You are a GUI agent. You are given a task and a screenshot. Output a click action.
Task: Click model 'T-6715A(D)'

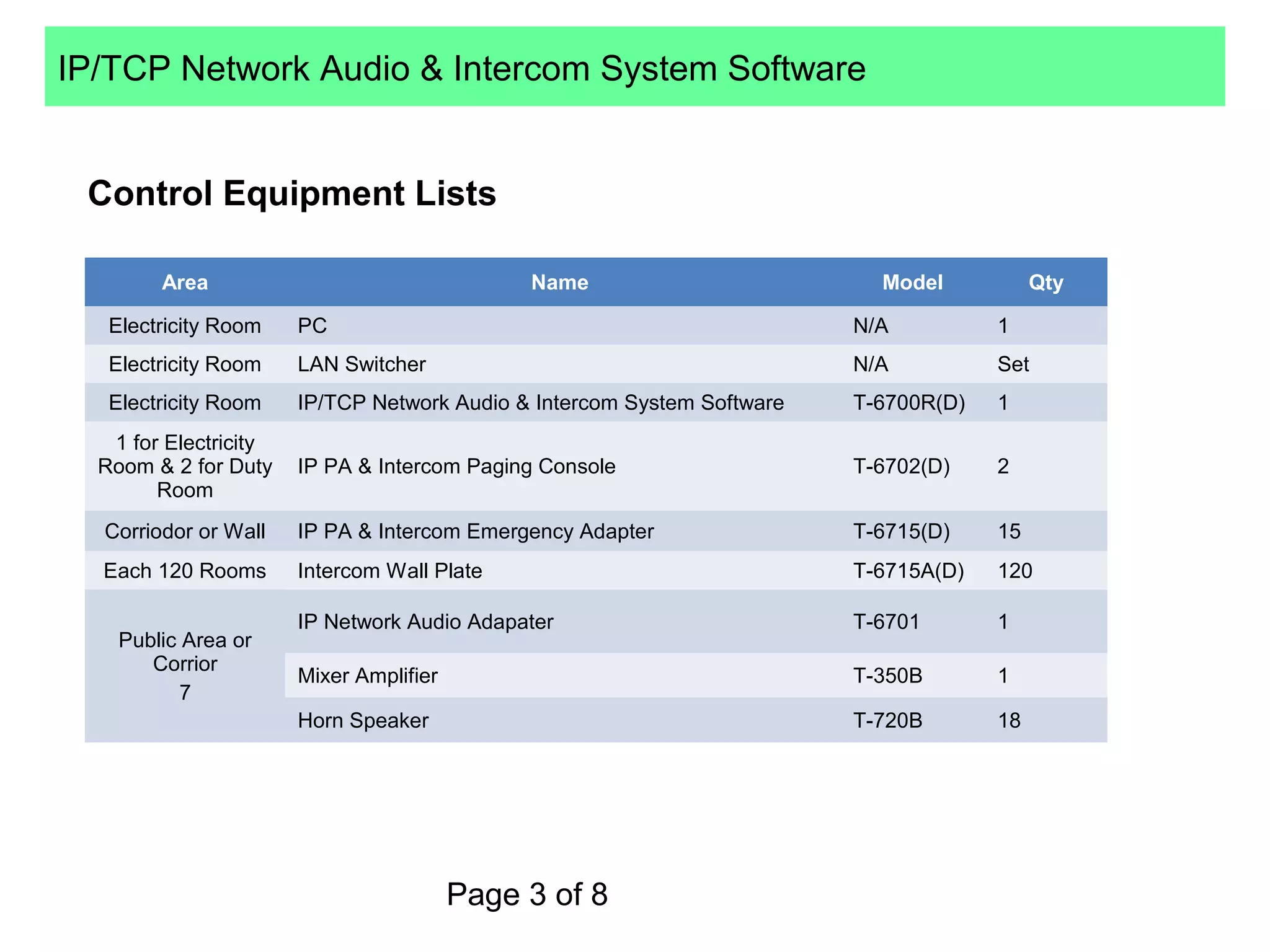(908, 571)
